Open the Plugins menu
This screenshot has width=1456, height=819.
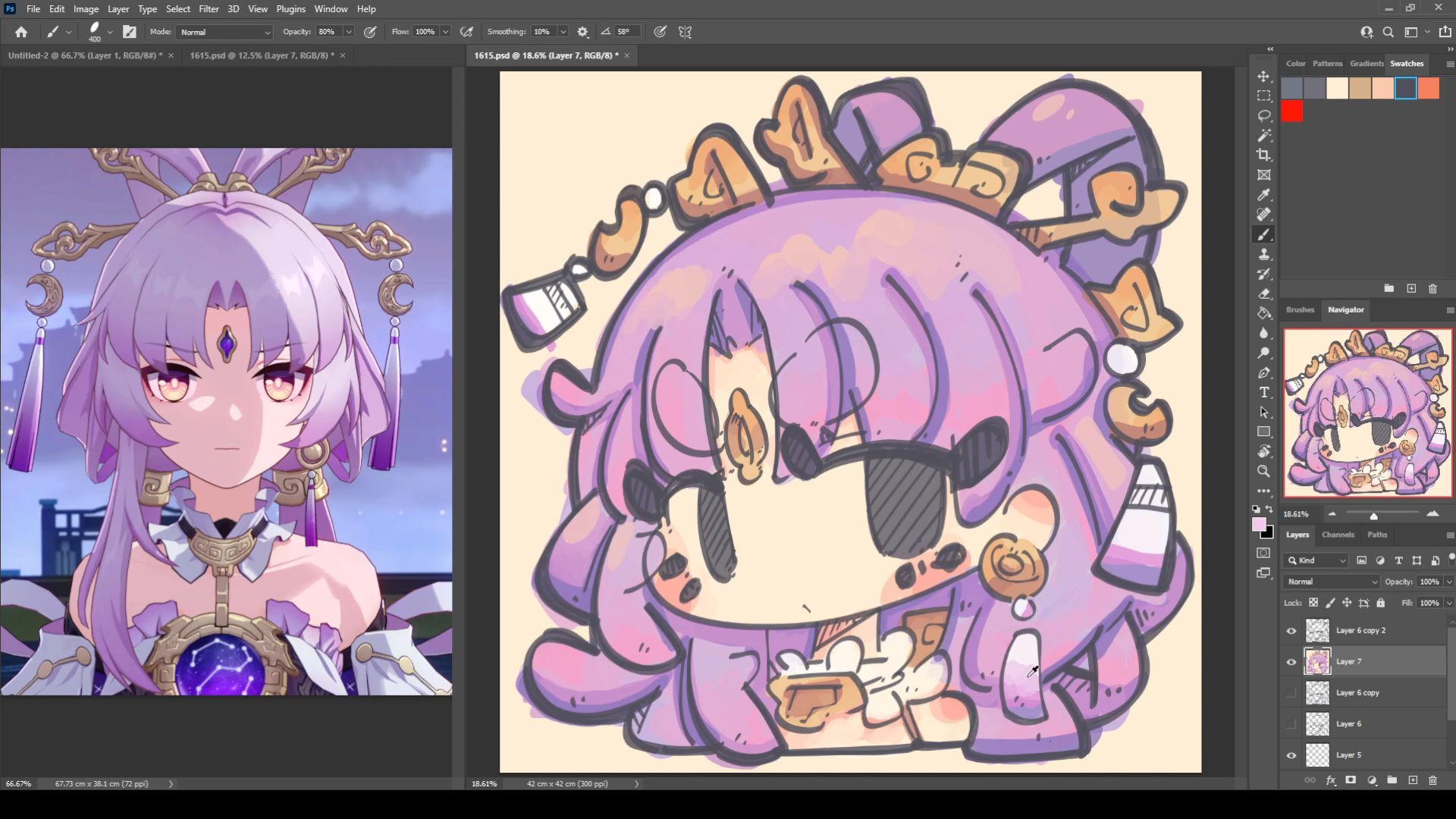point(290,9)
